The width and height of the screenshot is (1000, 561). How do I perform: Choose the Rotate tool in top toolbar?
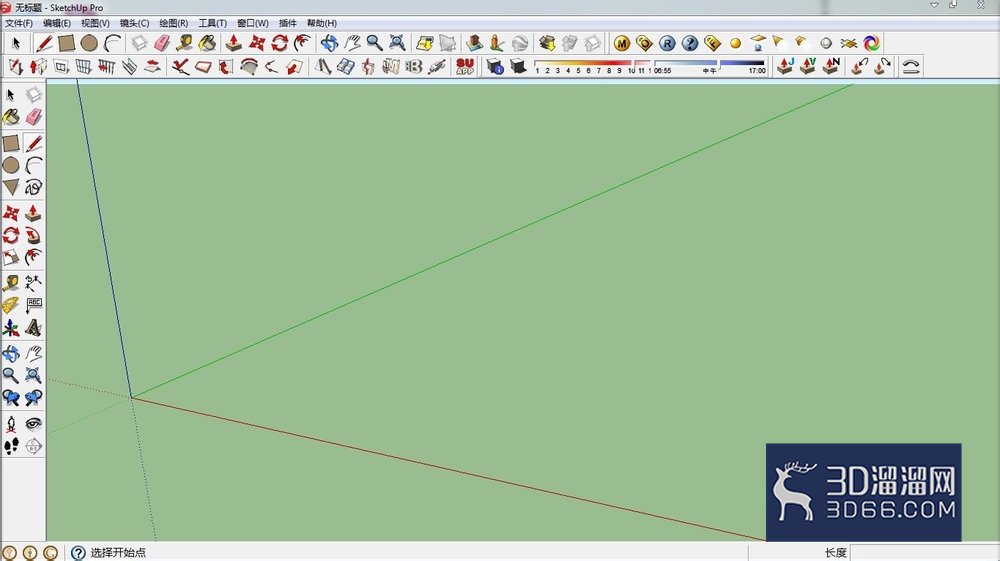(x=279, y=43)
